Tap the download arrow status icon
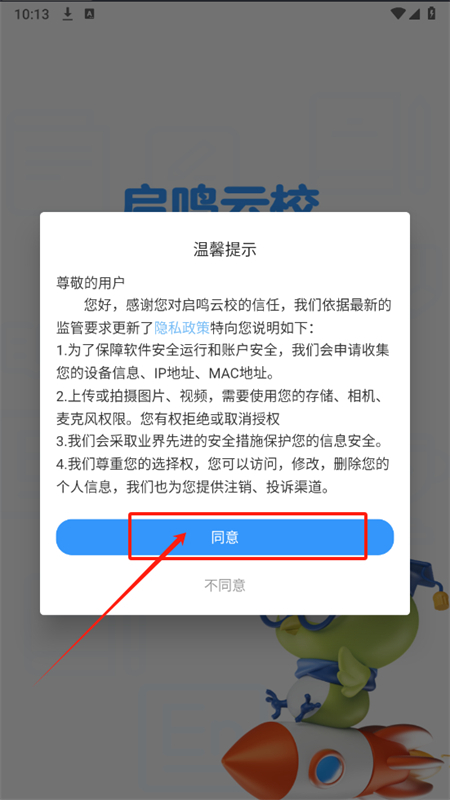 pos(67,14)
